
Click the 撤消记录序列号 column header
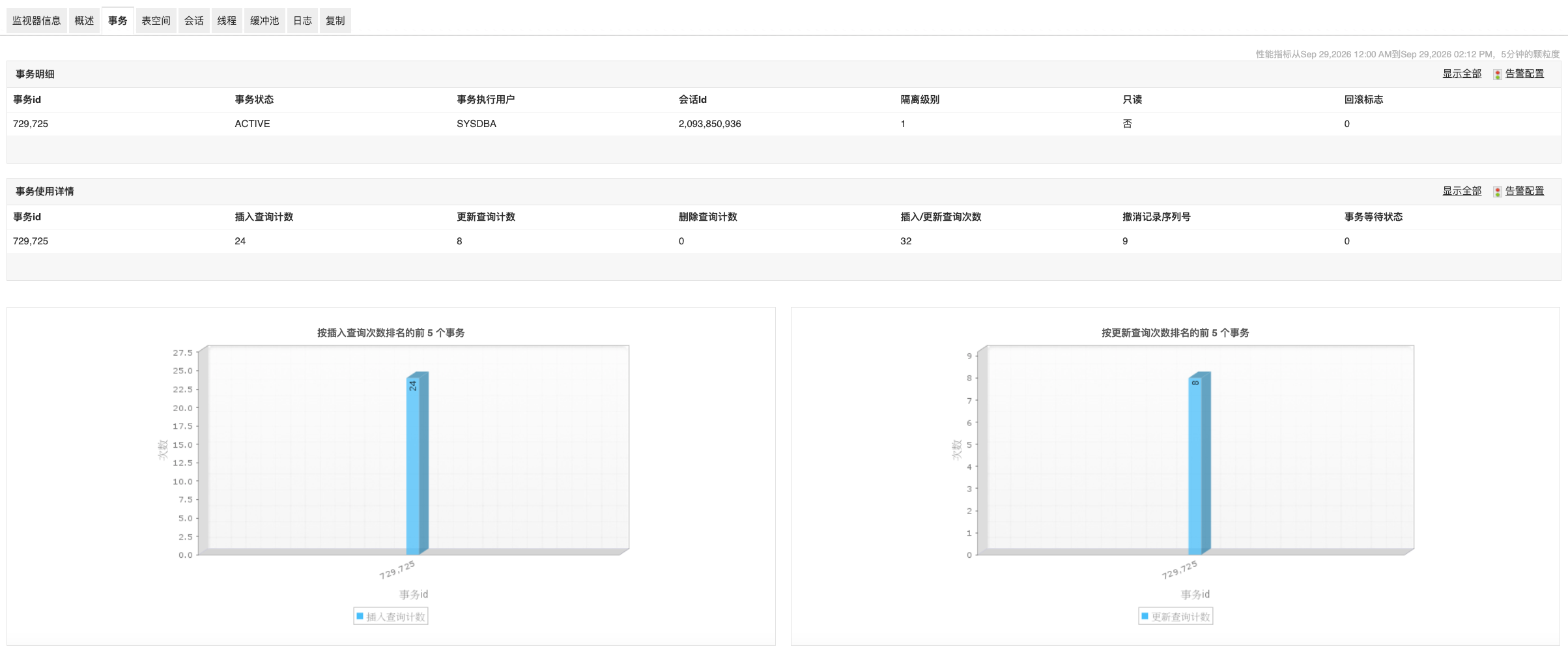tap(1156, 217)
